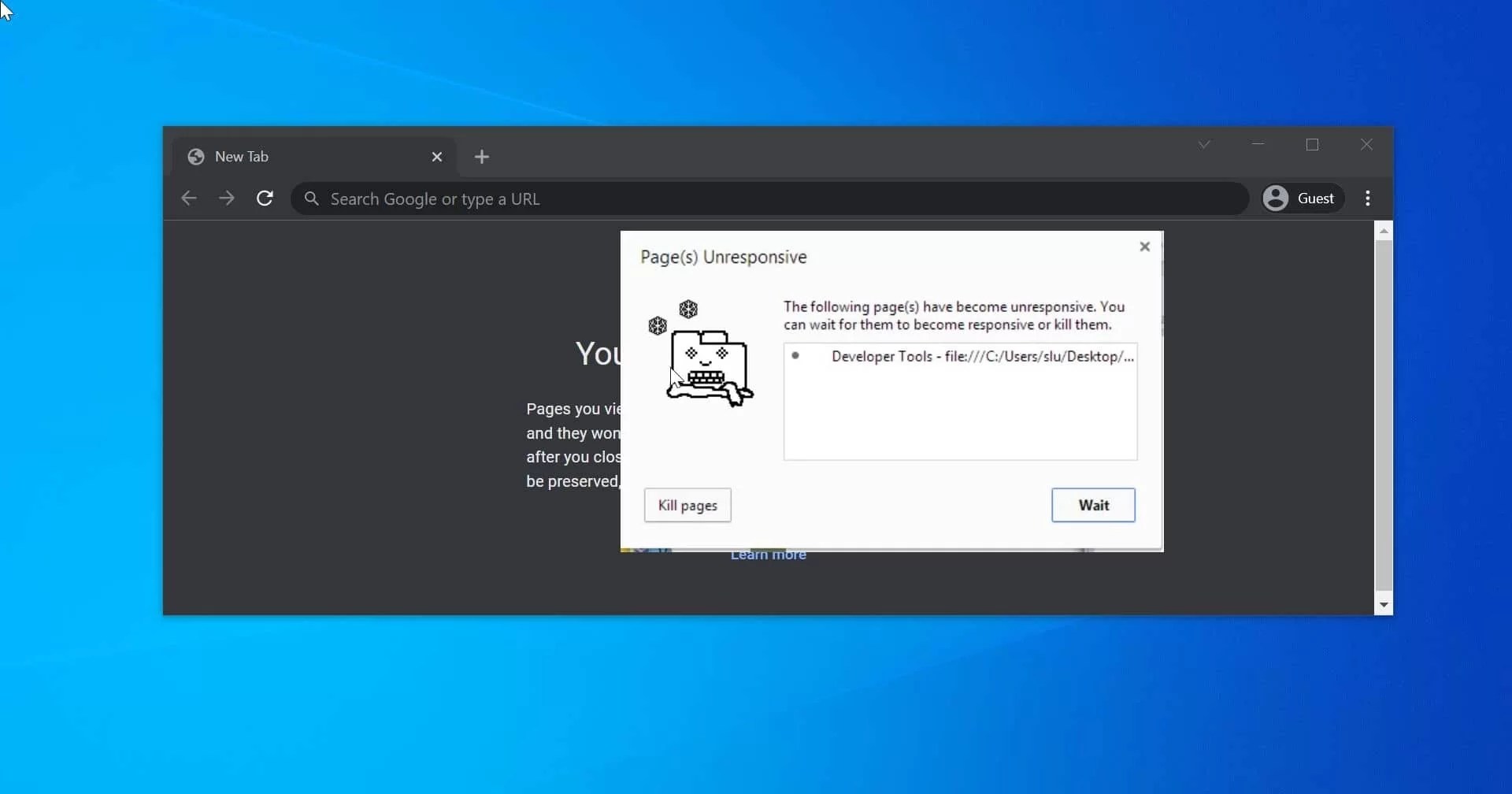
Task: Open the three-dot Chrome menu
Action: pyautogui.click(x=1368, y=198)
